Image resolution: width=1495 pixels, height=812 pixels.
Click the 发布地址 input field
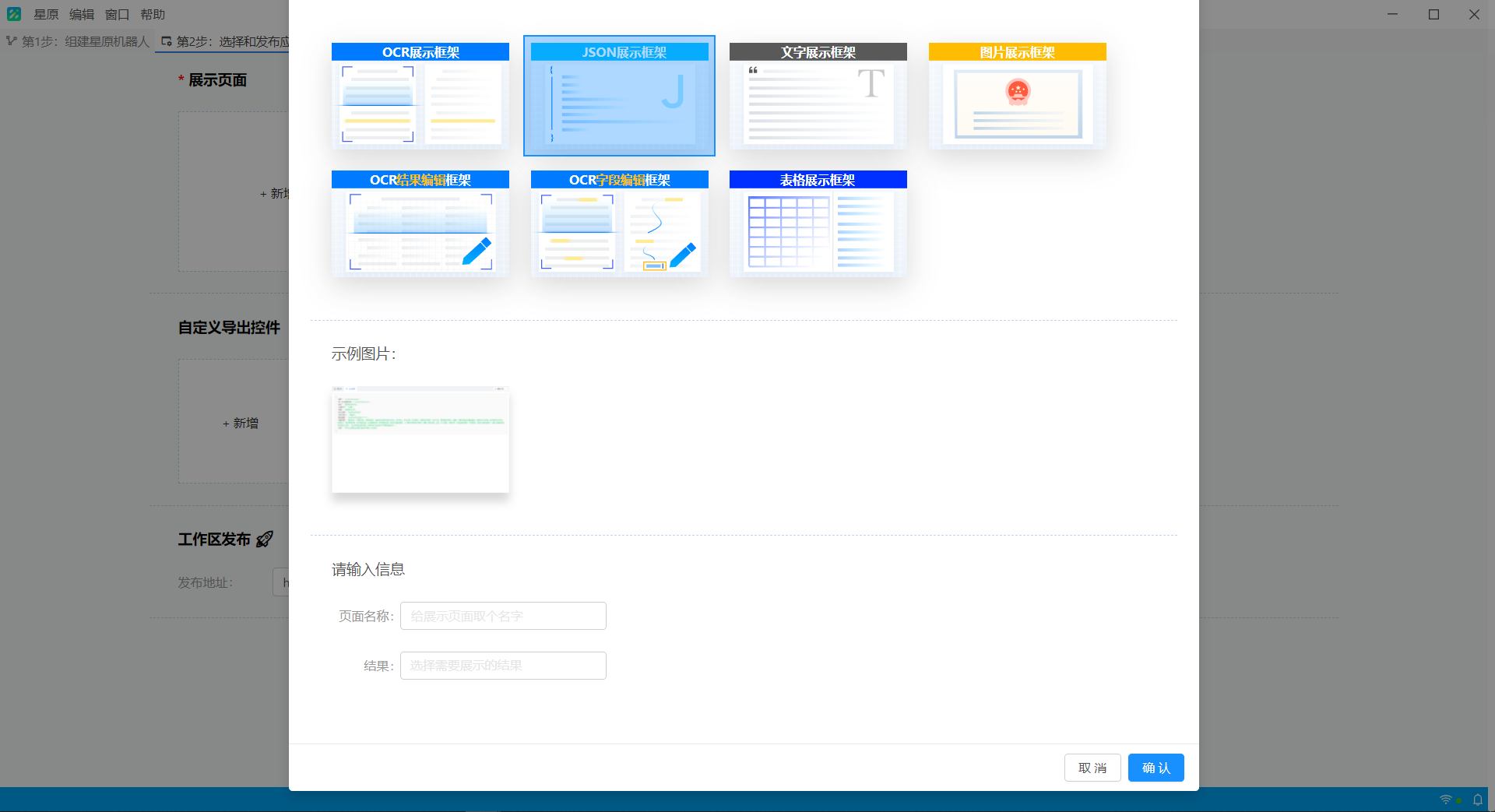[281, 582]
